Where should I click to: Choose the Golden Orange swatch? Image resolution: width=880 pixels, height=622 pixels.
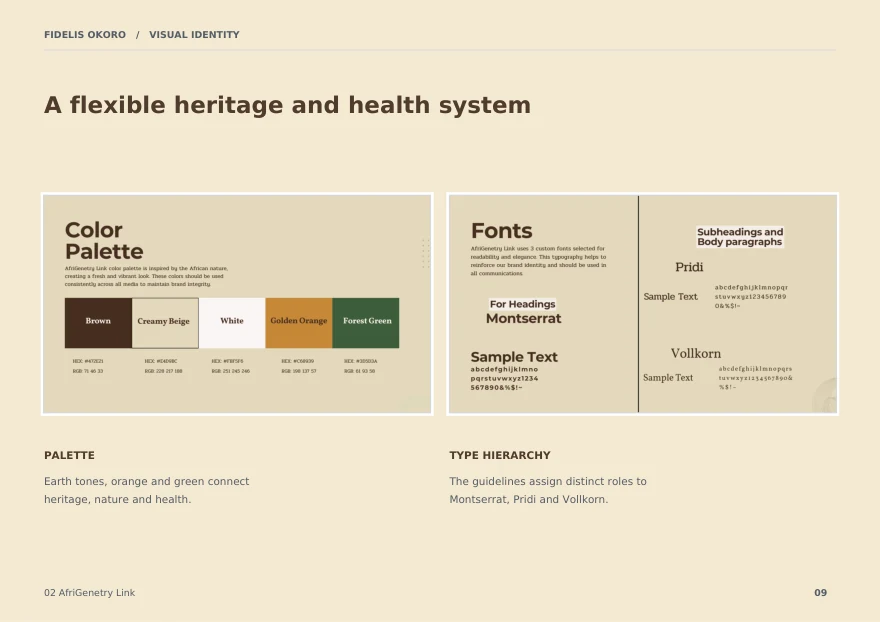299,323
